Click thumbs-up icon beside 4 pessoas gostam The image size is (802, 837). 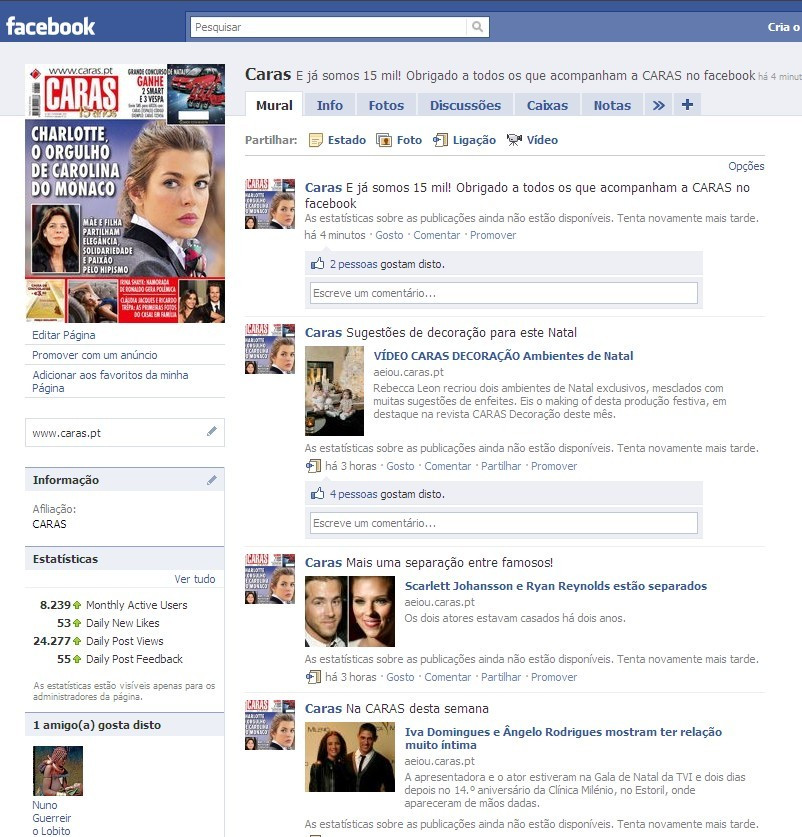pos(318,493)
